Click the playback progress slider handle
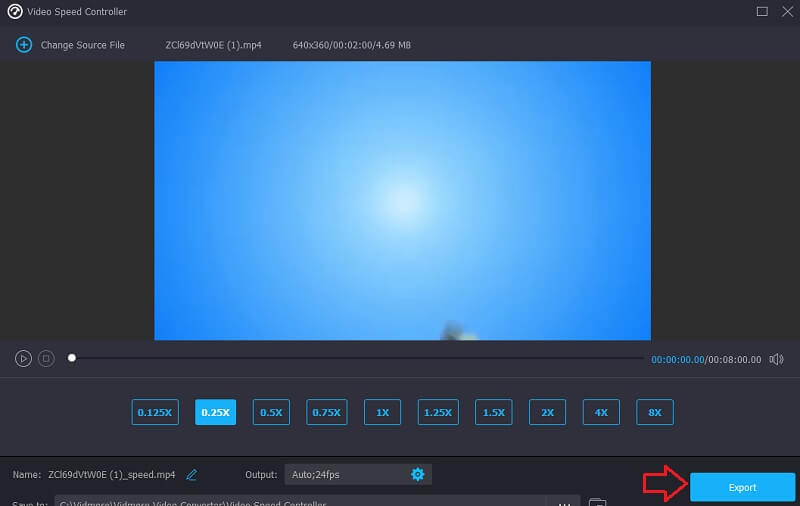The height and width of the screenshot is (506, 800). point(71,358)
